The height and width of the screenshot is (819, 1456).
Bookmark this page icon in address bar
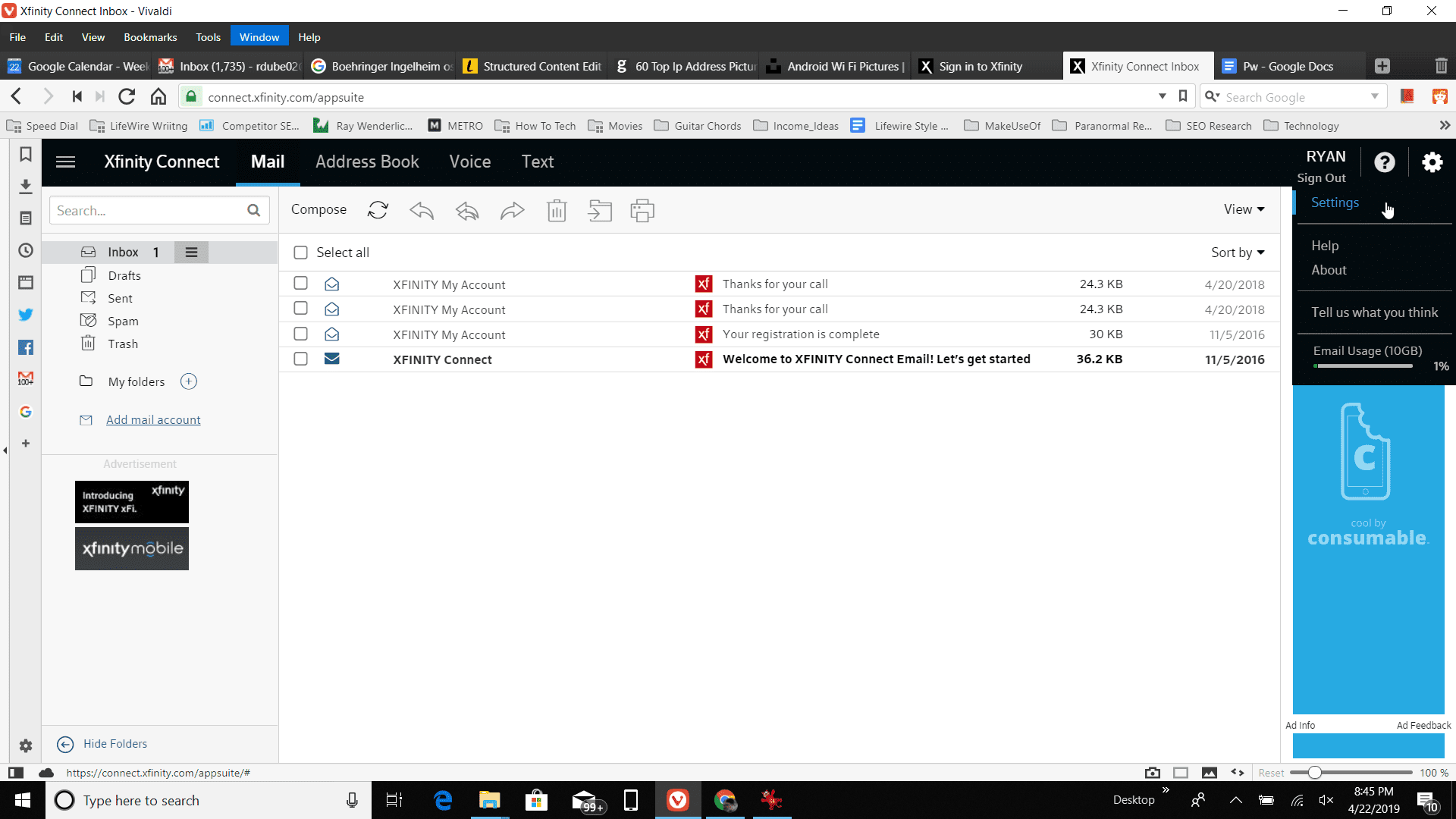[1183, 96]
